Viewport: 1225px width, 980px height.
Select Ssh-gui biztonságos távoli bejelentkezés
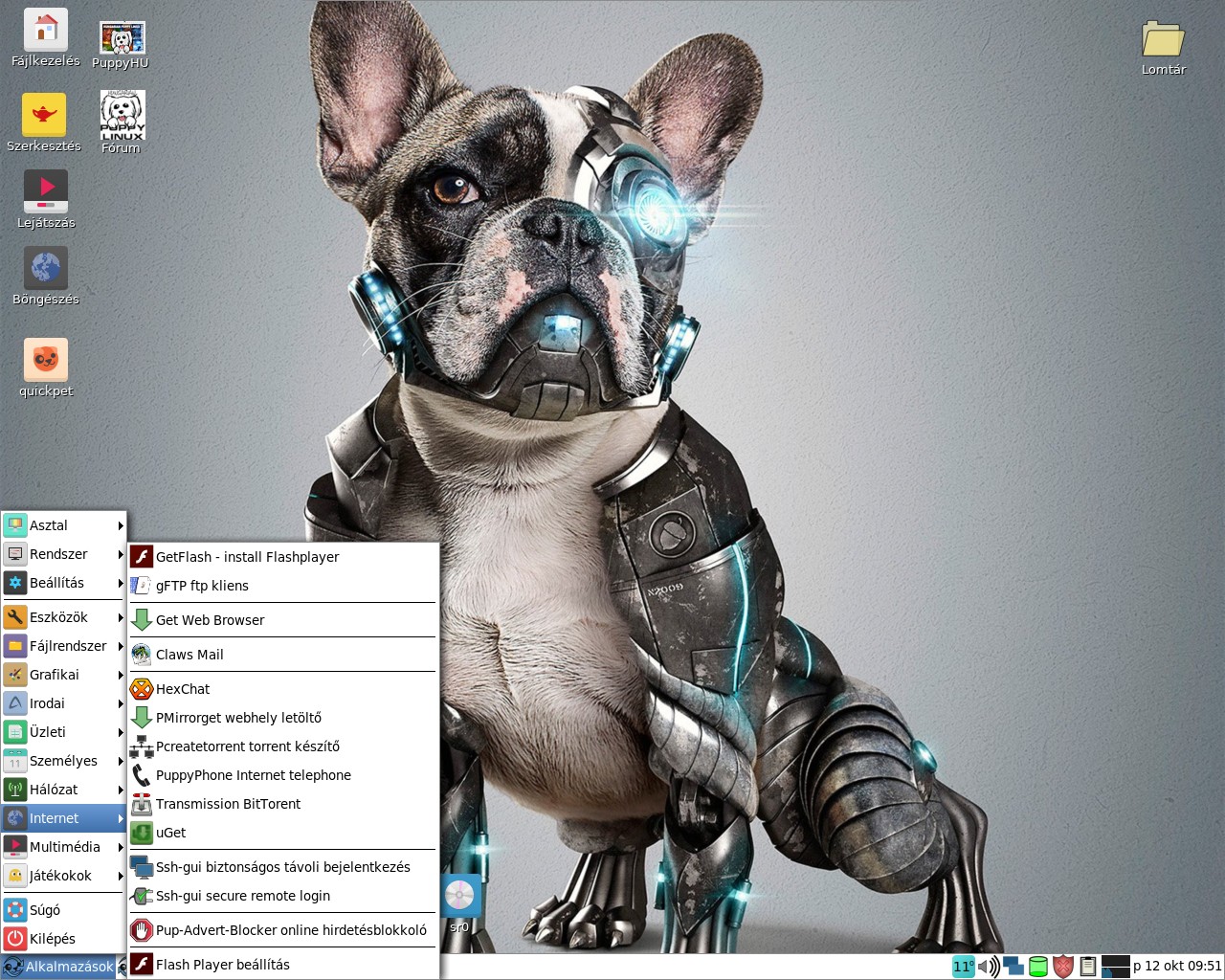click(x=284, y=867)
